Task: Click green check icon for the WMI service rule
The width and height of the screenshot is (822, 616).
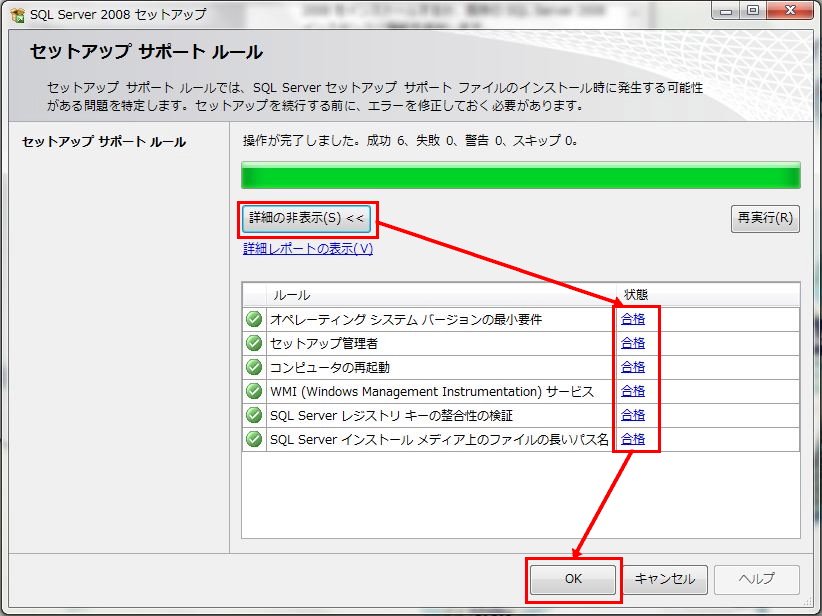Action: [254, 391]
